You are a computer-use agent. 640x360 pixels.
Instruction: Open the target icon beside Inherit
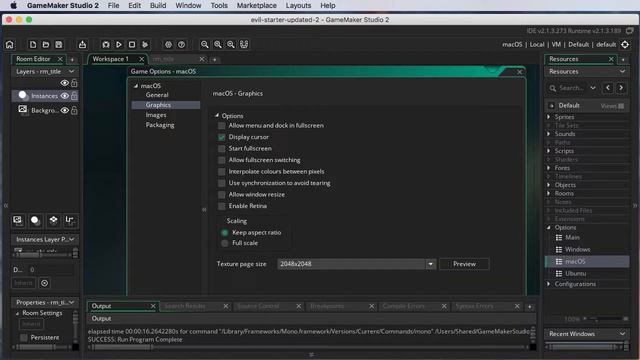point(44,283)
